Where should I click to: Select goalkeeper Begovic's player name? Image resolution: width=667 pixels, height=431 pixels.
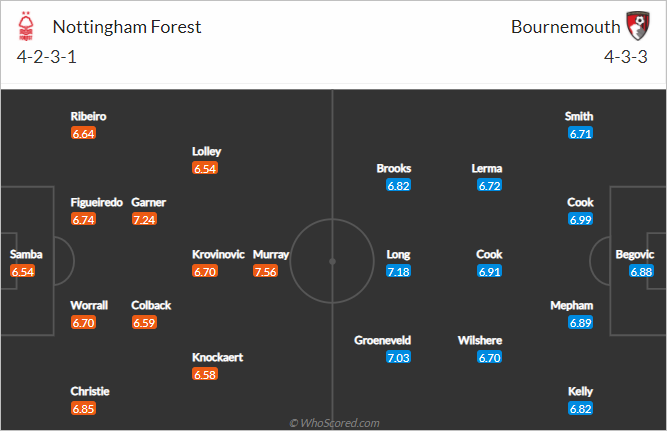pyautogui.click(x=635, y=254)
